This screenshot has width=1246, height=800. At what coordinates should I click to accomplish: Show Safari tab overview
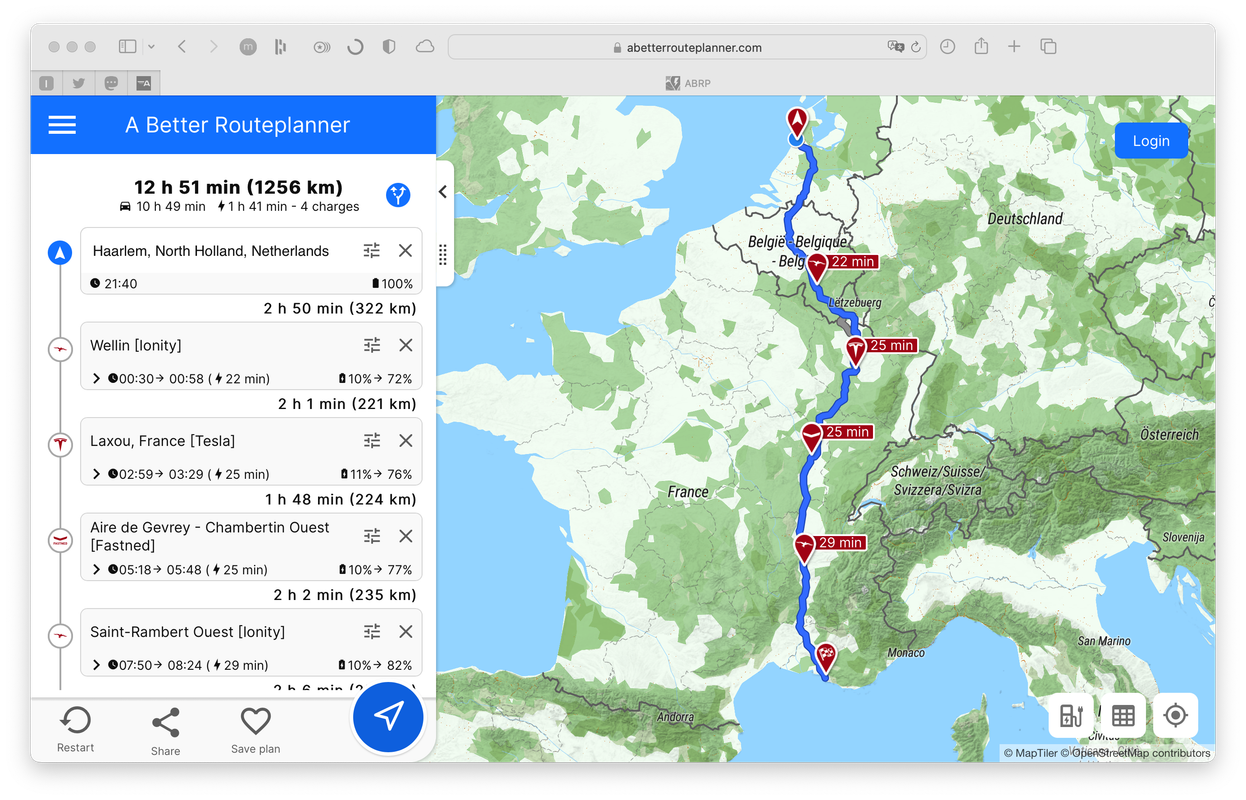tap(1048, 46)
